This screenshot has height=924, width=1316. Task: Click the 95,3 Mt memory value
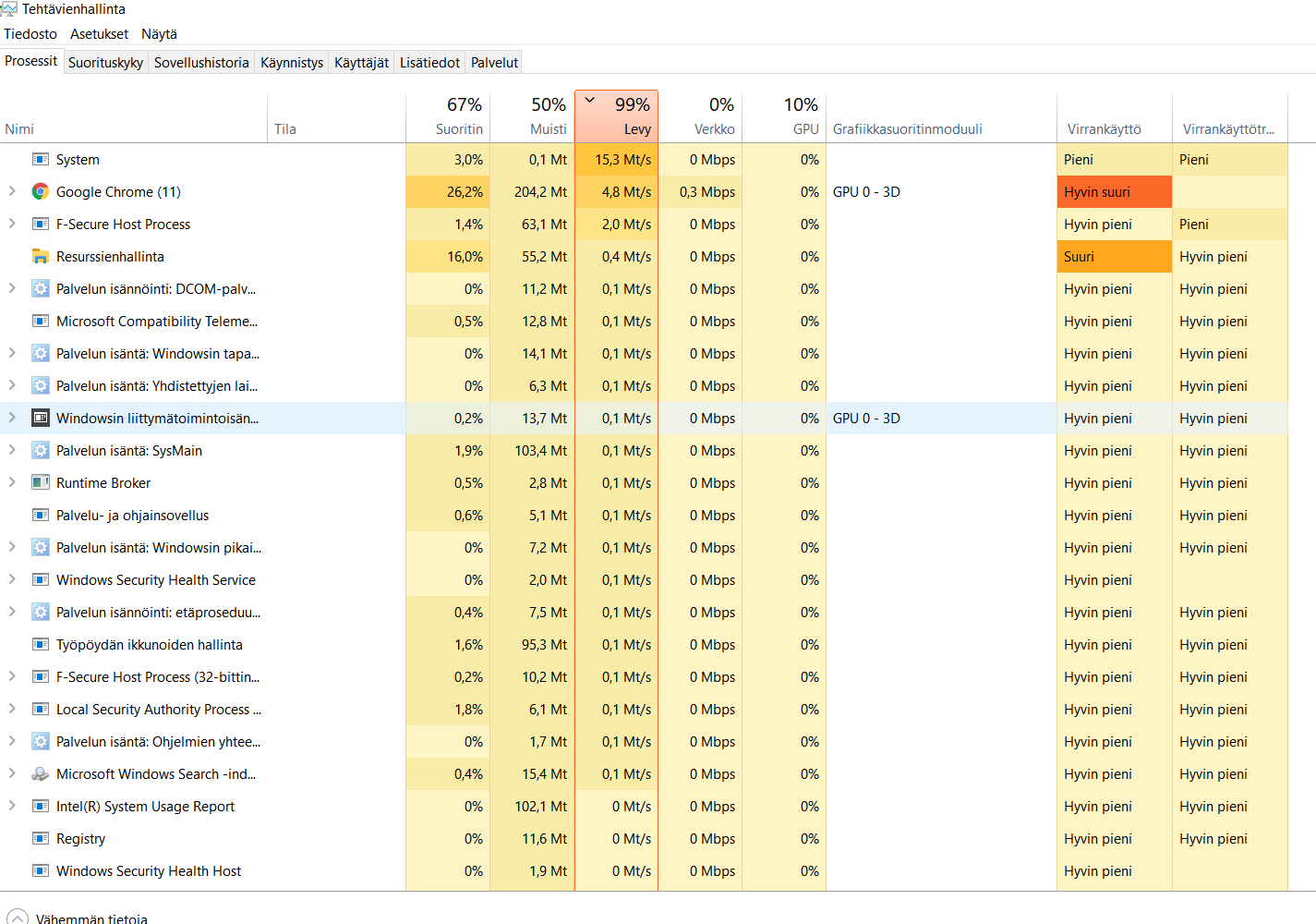532,645
